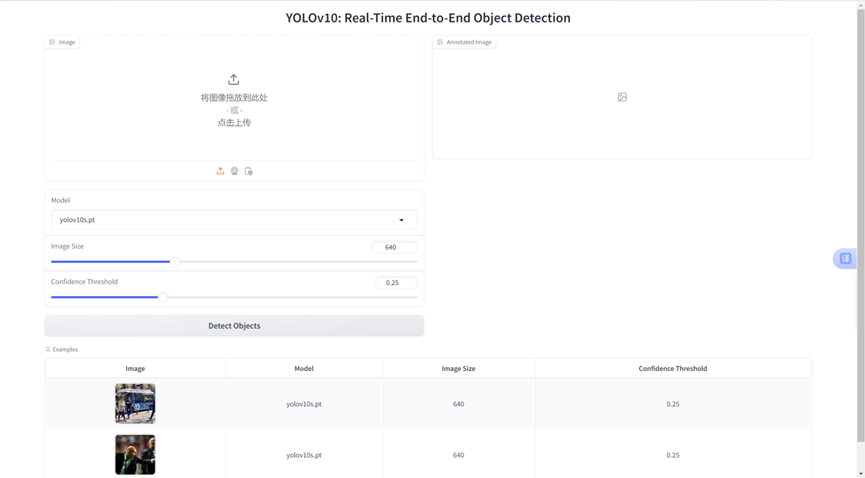865x478 pixels.
Task: Click the Image Size slider handle
Action: [x=175, y=262]
